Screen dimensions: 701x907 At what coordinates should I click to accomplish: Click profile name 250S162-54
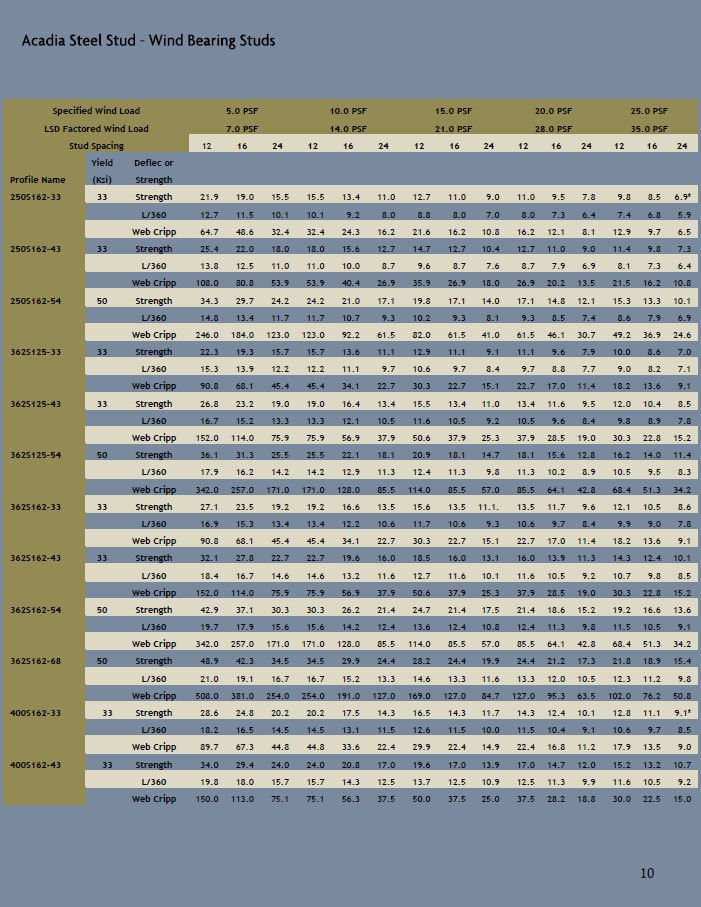click(x=35, y=300)
